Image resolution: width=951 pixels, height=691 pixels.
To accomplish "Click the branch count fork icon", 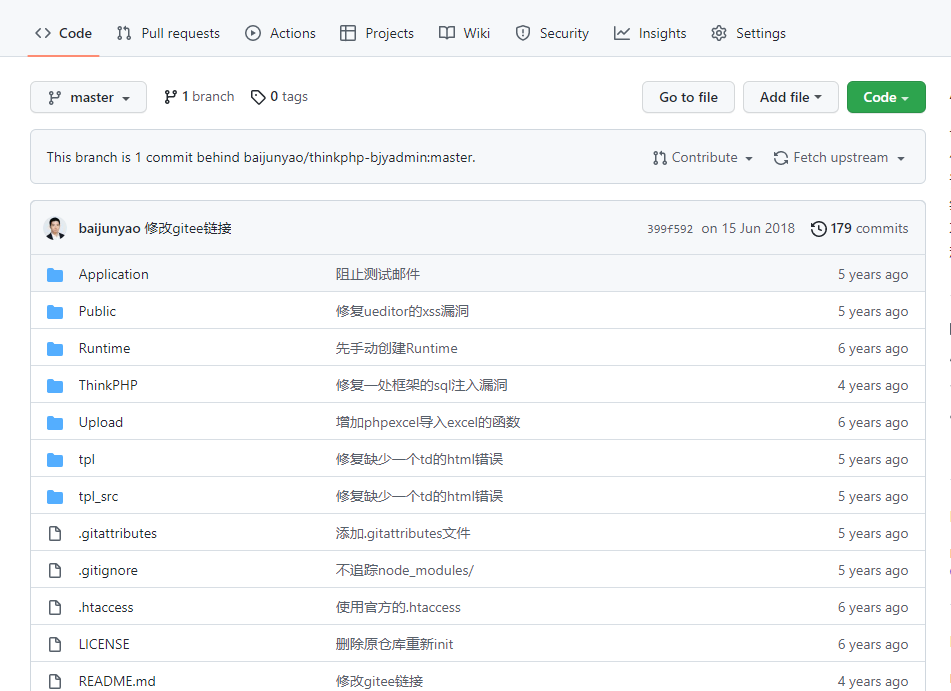I will [x=170, y=97].
